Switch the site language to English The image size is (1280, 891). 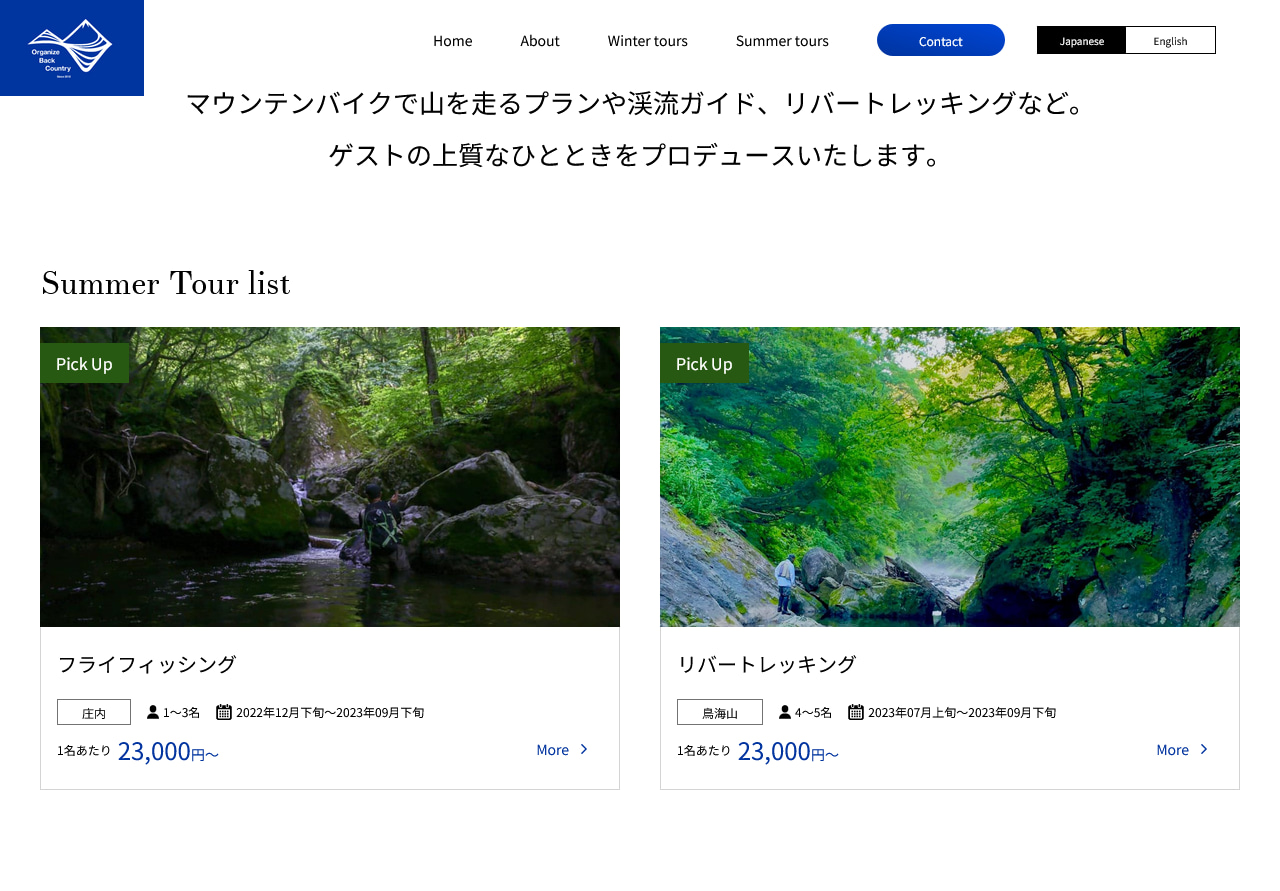click(x=1170, y=41)
